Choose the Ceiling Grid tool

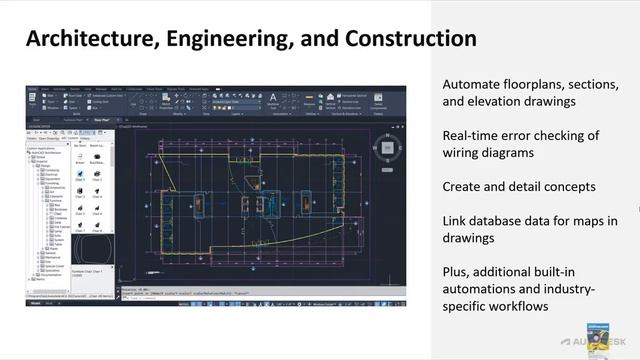click(98, 102)
